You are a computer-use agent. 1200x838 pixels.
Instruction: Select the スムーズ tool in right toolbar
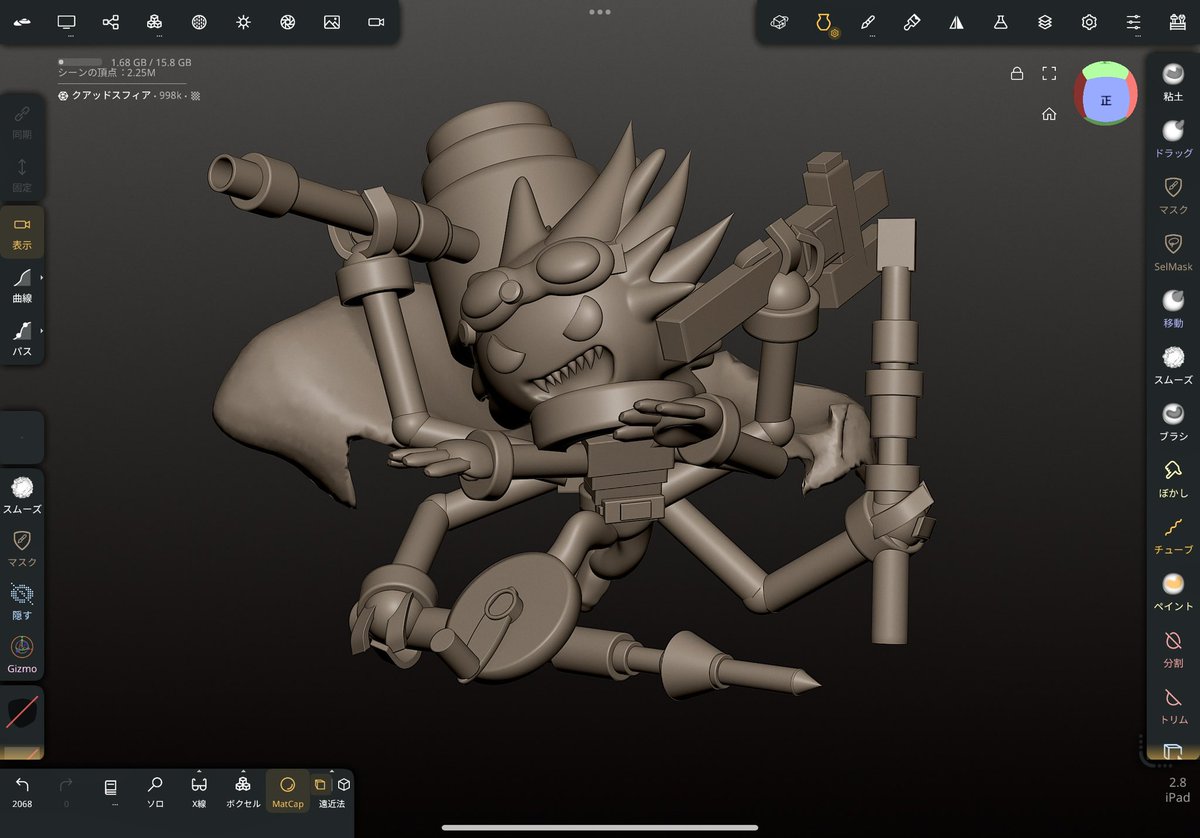pyautogui.click(x=1174, y=365)
